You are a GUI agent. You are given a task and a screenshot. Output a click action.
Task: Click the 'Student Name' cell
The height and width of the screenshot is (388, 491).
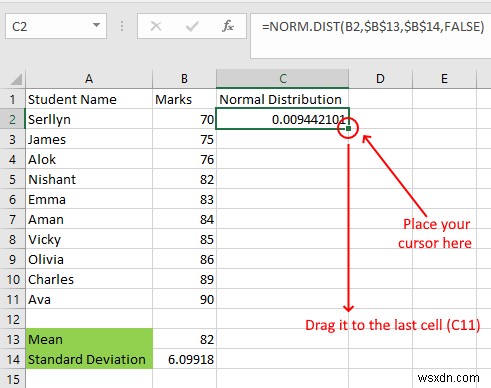coord(89,99)
